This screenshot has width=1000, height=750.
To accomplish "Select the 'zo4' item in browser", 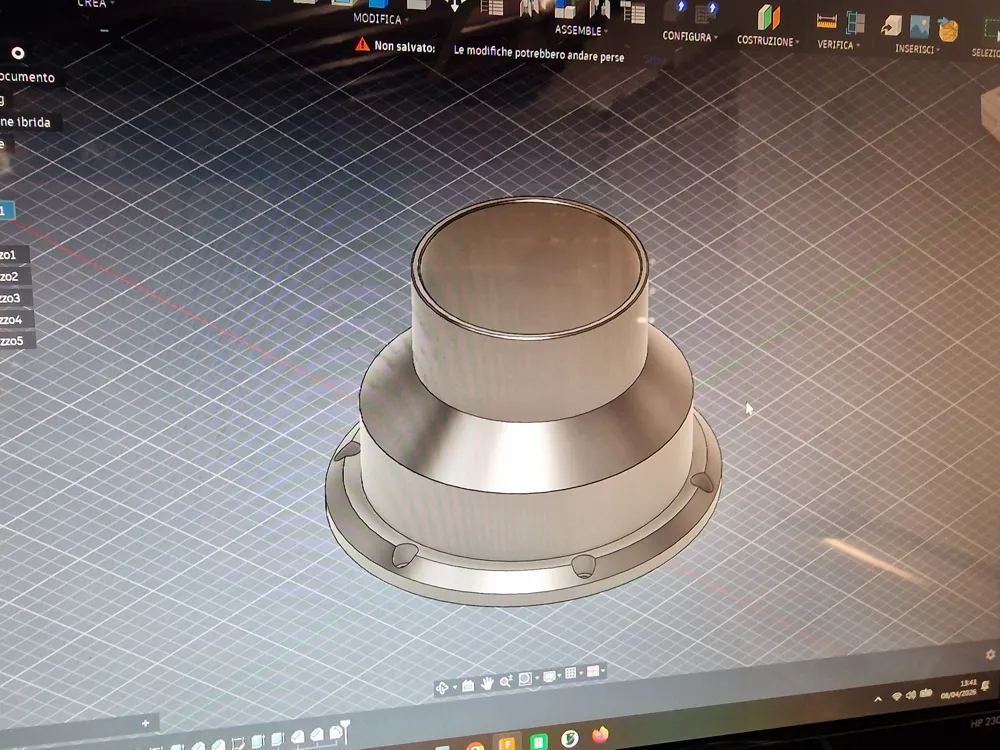I will click(x=17, y=320).
